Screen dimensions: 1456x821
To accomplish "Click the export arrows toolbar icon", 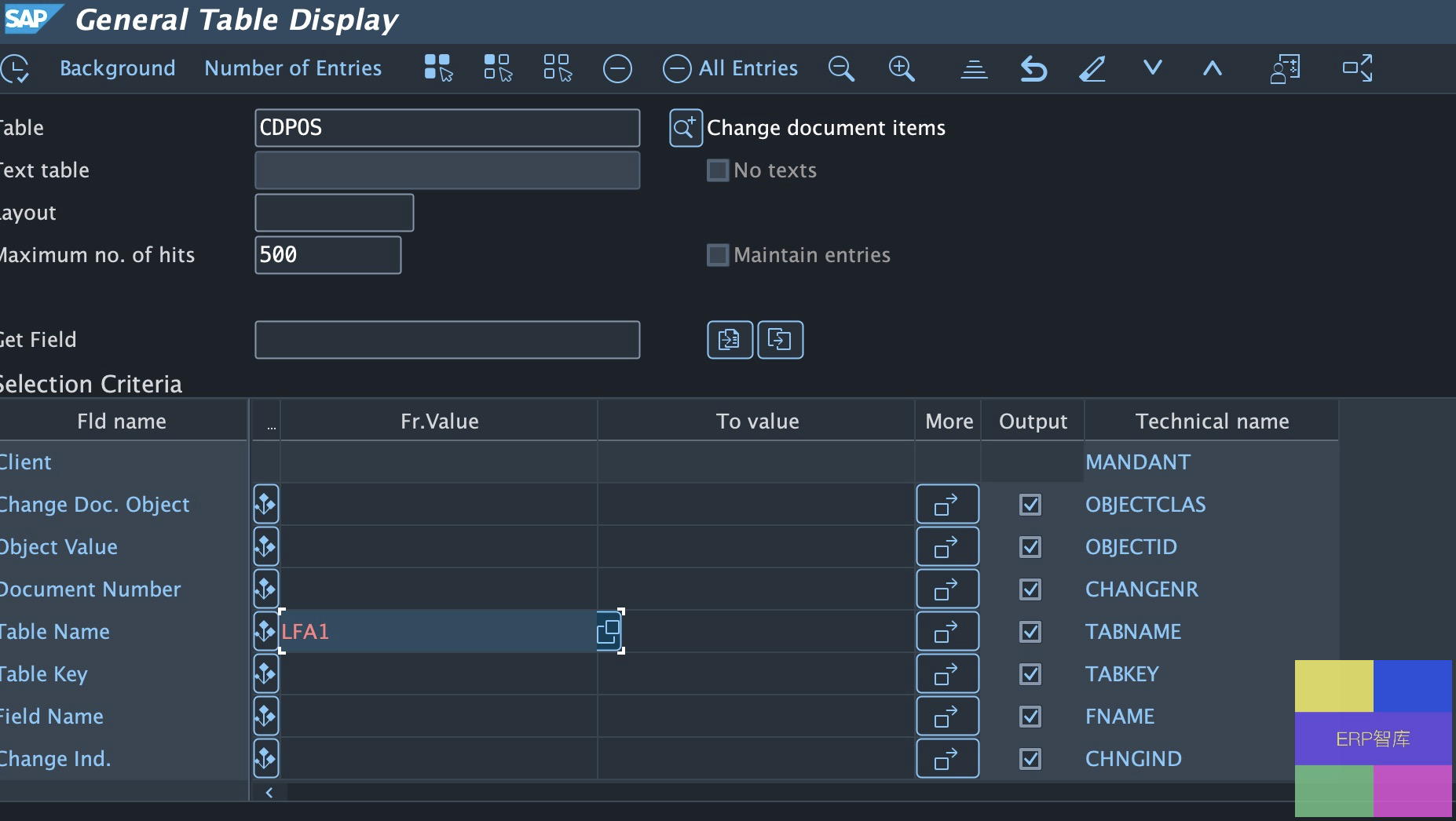I will coord(1358,68).
